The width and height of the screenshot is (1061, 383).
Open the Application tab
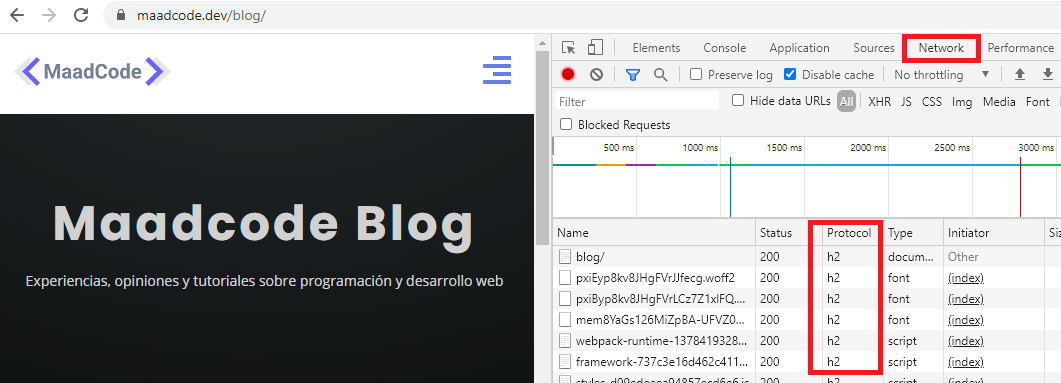point(799,48)
